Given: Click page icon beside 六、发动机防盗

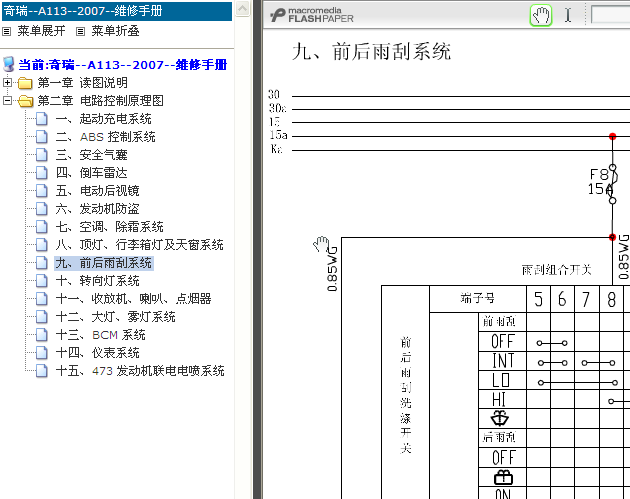Looking at the screenshot, I should click(41, 209).
